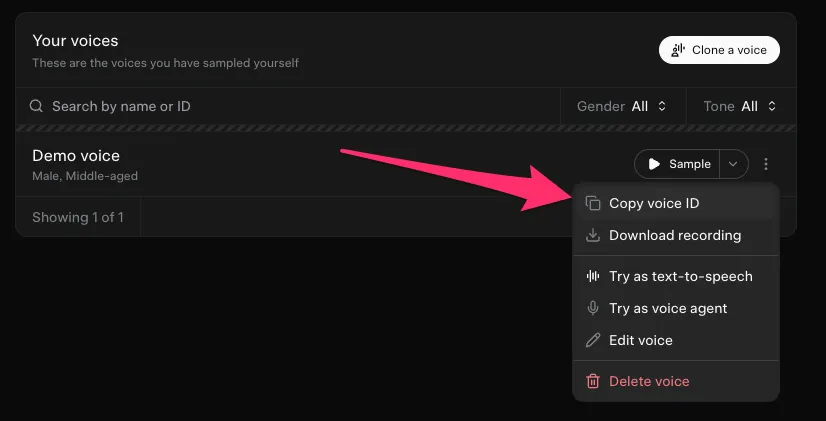826x421 pixels.
Task: Select Delete voice from the menu
Action: click(676, 381)
